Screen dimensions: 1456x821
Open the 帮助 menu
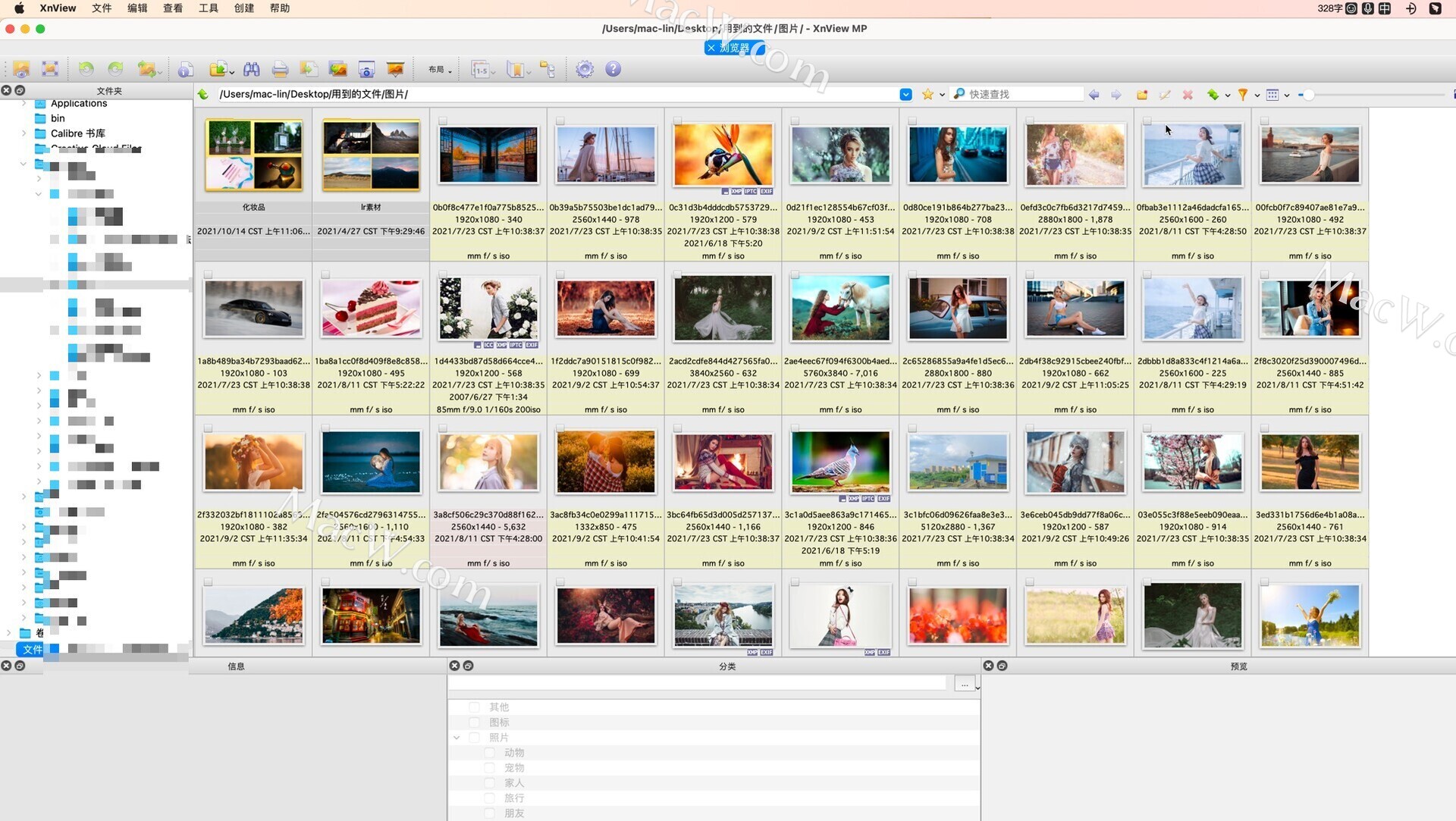point(280,8)
